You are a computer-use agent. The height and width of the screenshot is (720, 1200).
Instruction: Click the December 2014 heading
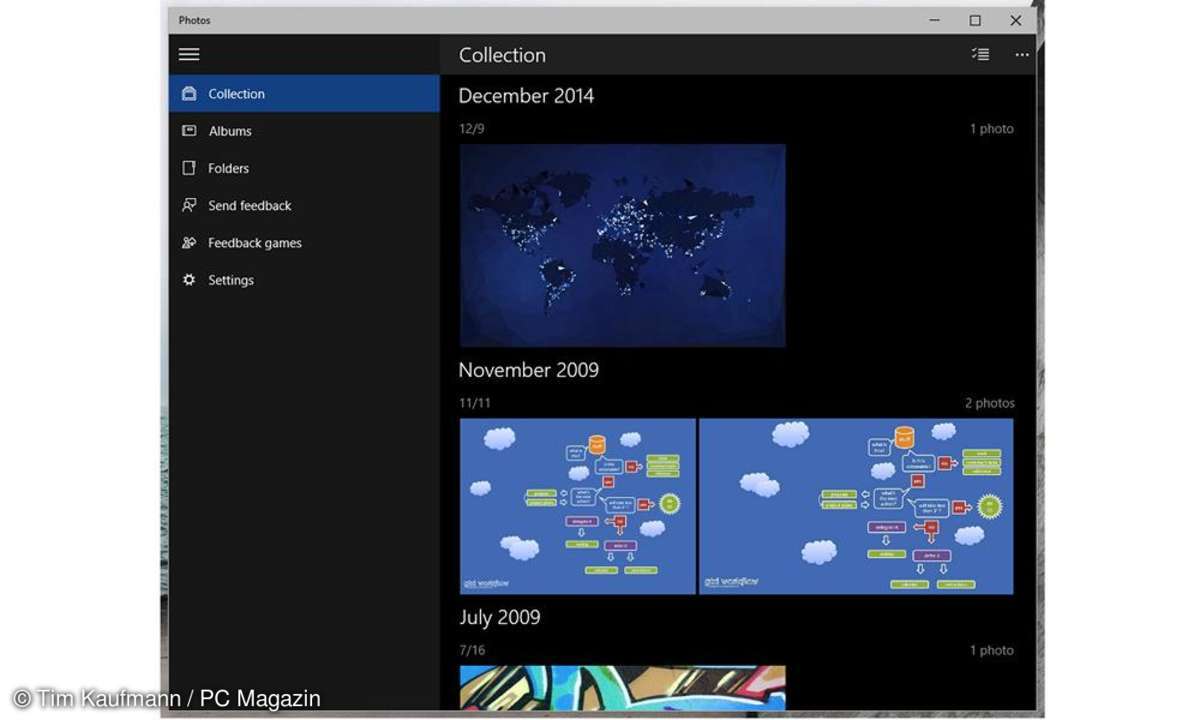(x=526, y=96)
